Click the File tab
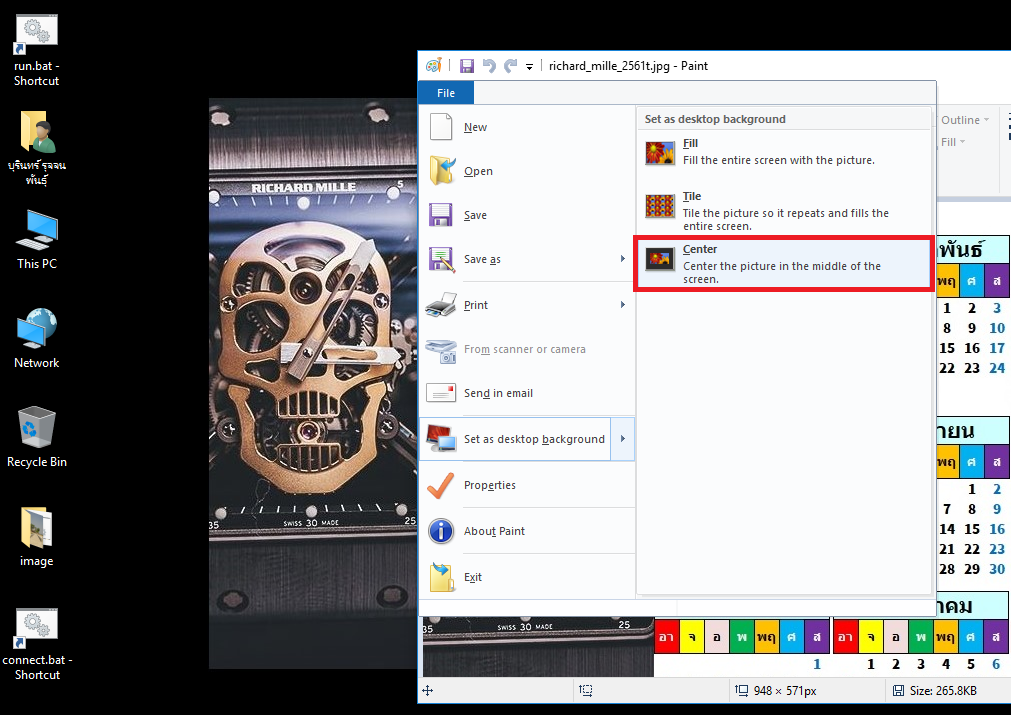Viewport: 1011px width, 715px height. click(446, 93)
